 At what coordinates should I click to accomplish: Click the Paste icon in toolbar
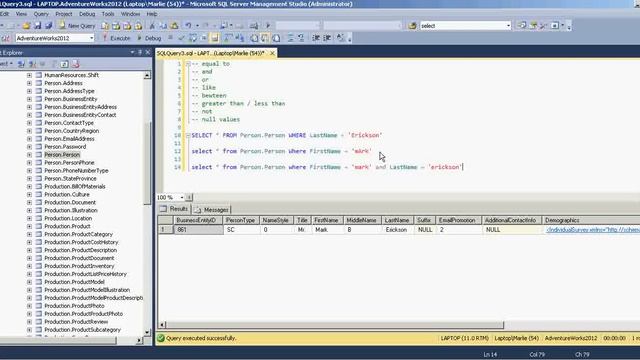click(174, 26)
